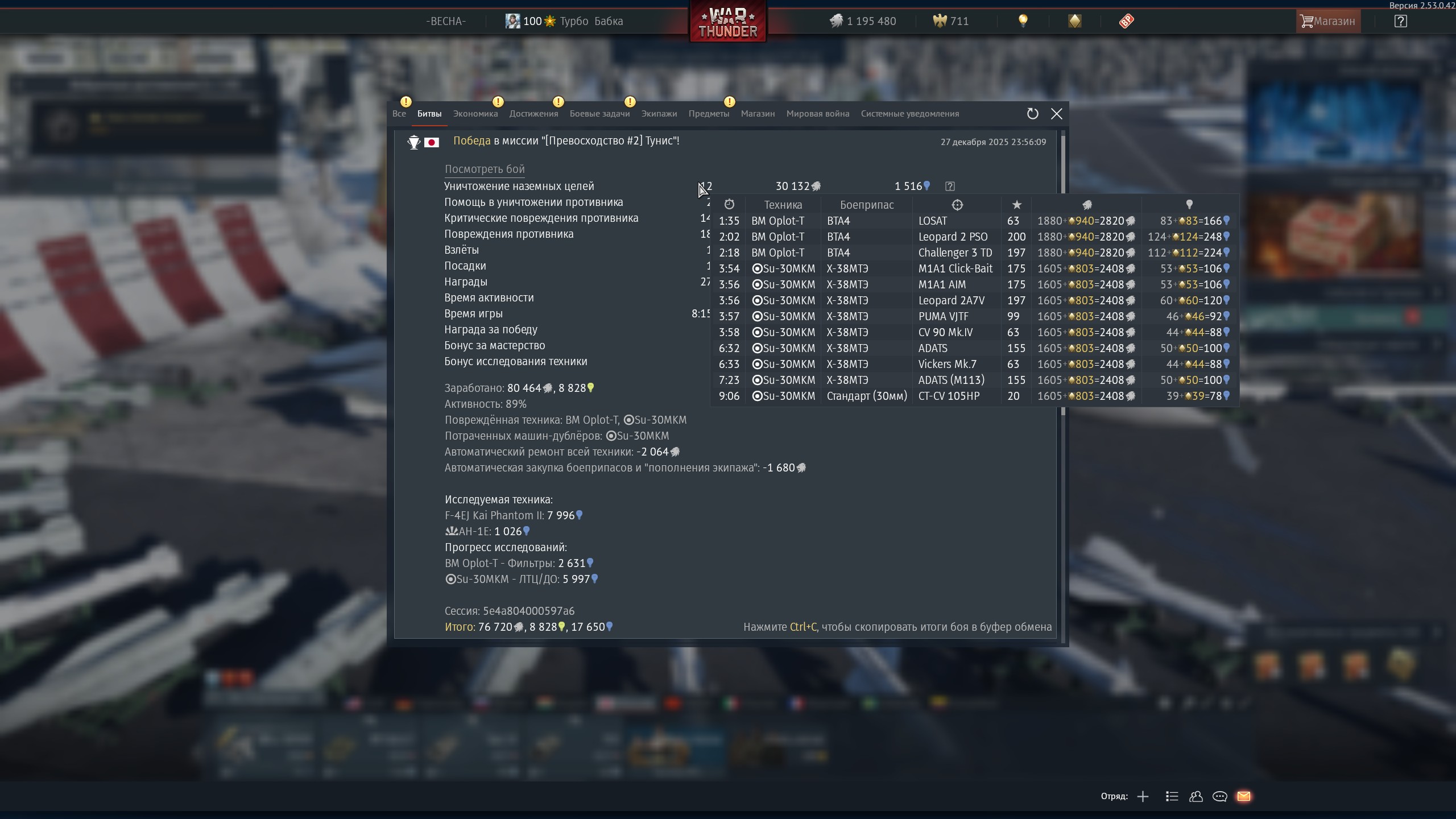Viewport: 1456px width, 819px height.
Task: Switch to the Экономика tab
Action: (x=475, y=114)
